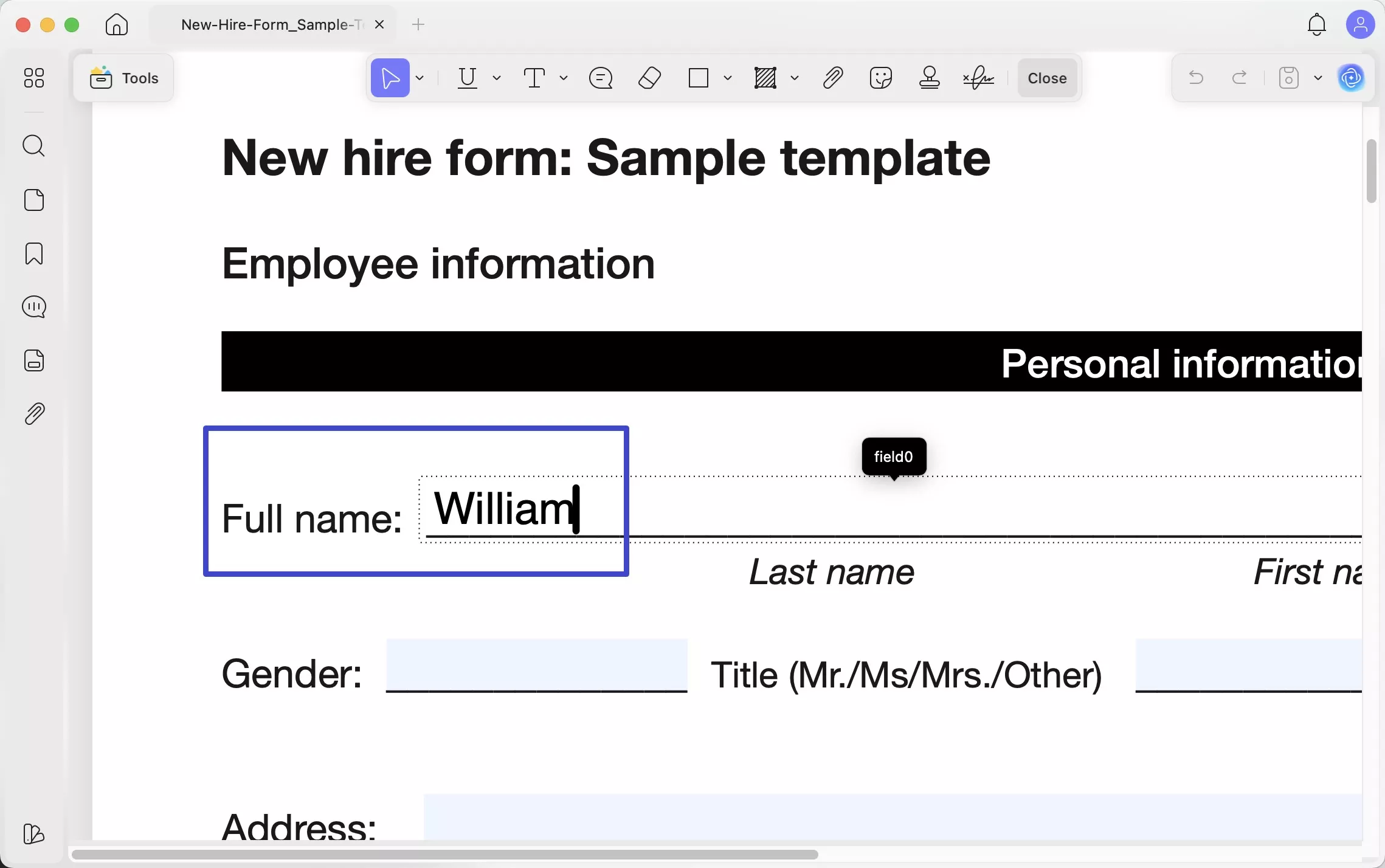Viewport: 1385px width, 868px height.
Task: Expand the selection tool options dropdown
Action: point(420,78)
